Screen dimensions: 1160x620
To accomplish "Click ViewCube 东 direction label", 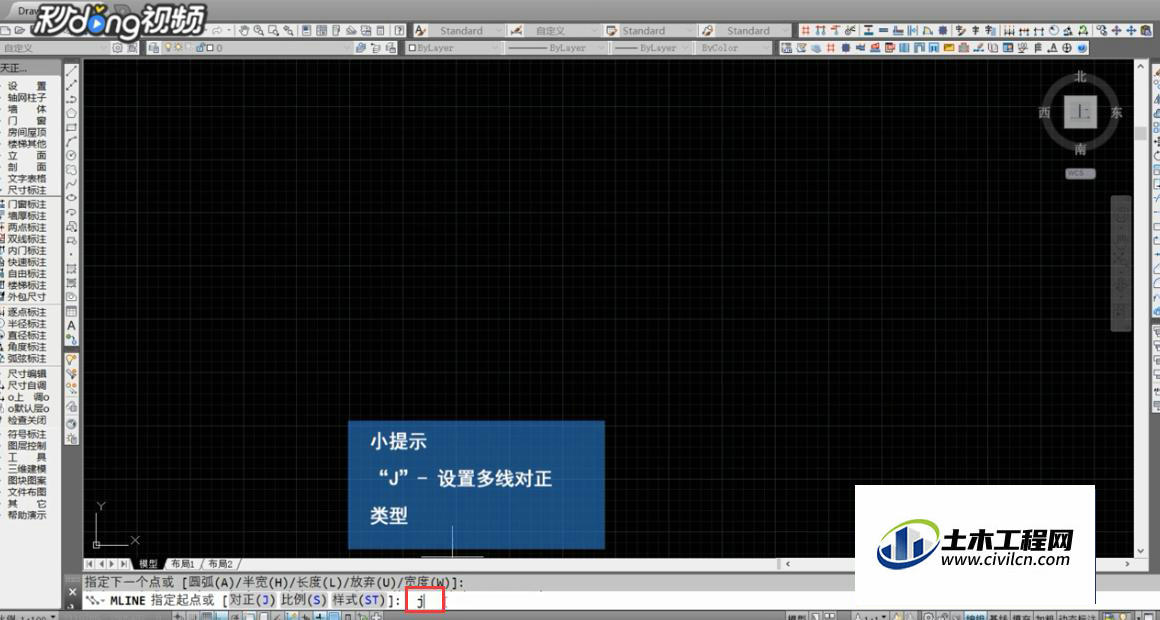I will click(1117, 112).
